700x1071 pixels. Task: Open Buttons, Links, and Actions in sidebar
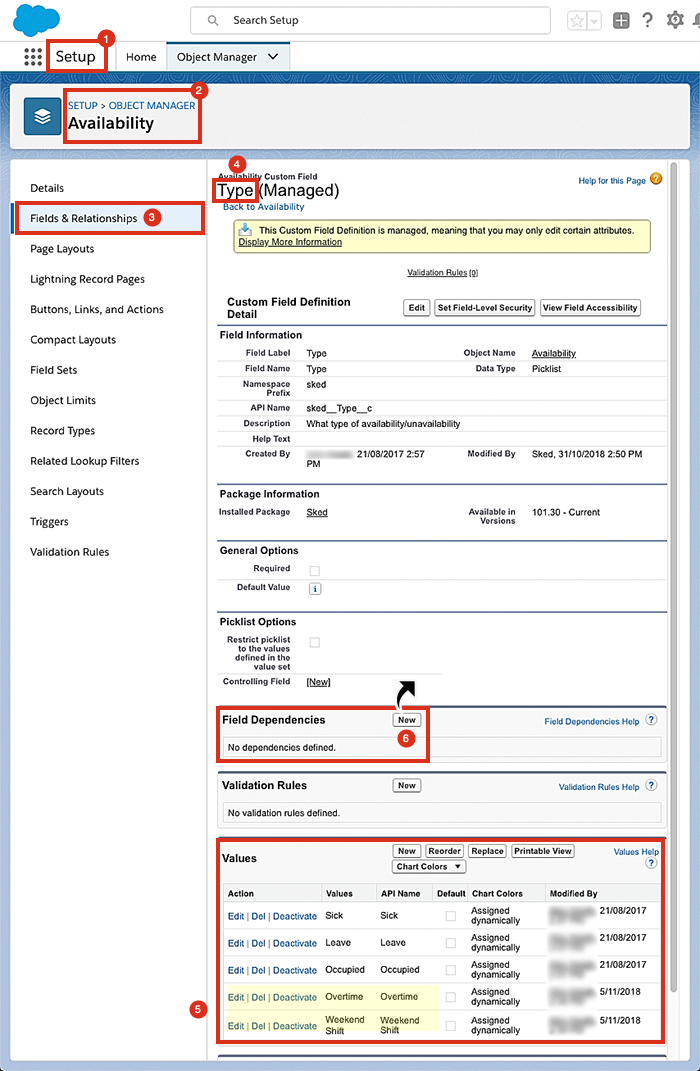97,309
